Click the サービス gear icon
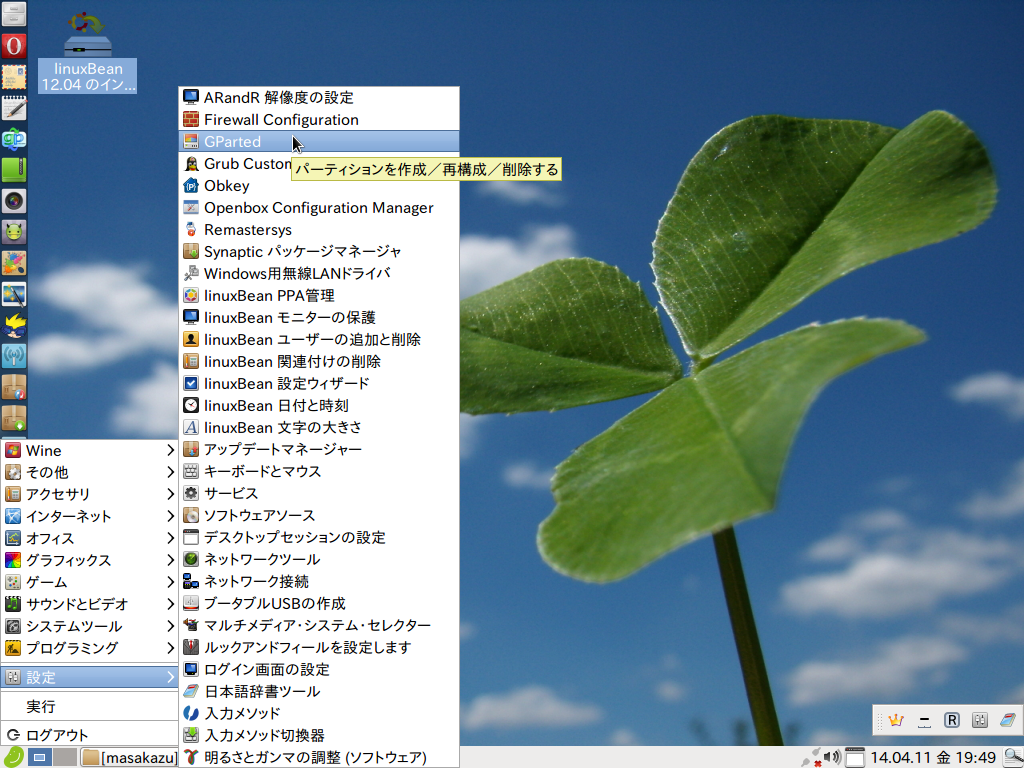This screenshot has width=1024, height=768. pyautogui.click(x=191, y=493)
